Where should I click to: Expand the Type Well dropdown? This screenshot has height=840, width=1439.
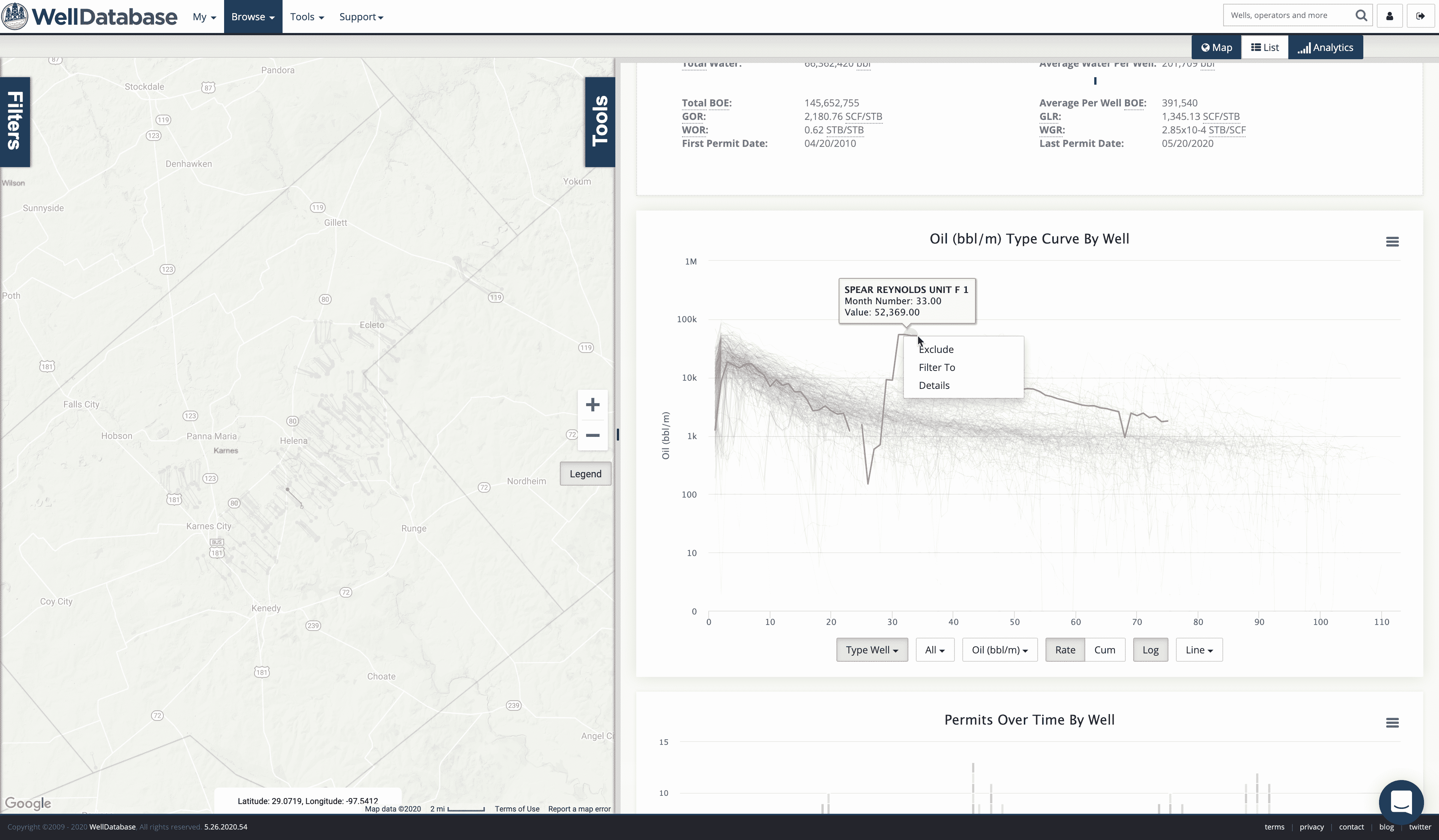(871, 650)
